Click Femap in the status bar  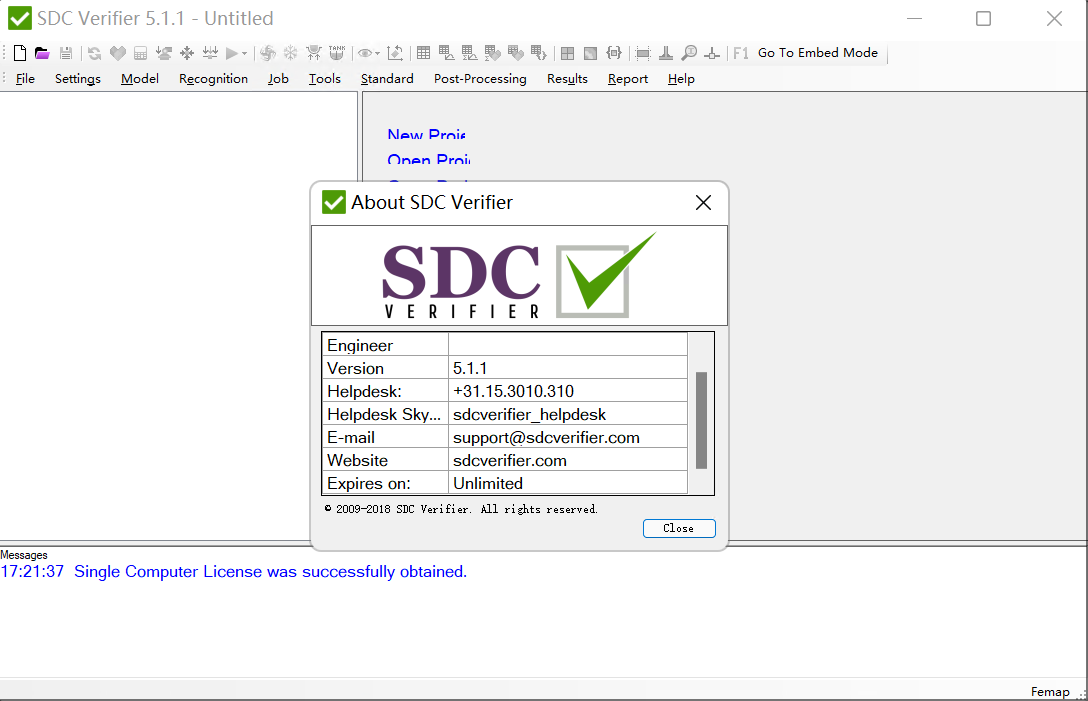point(1050,691)
